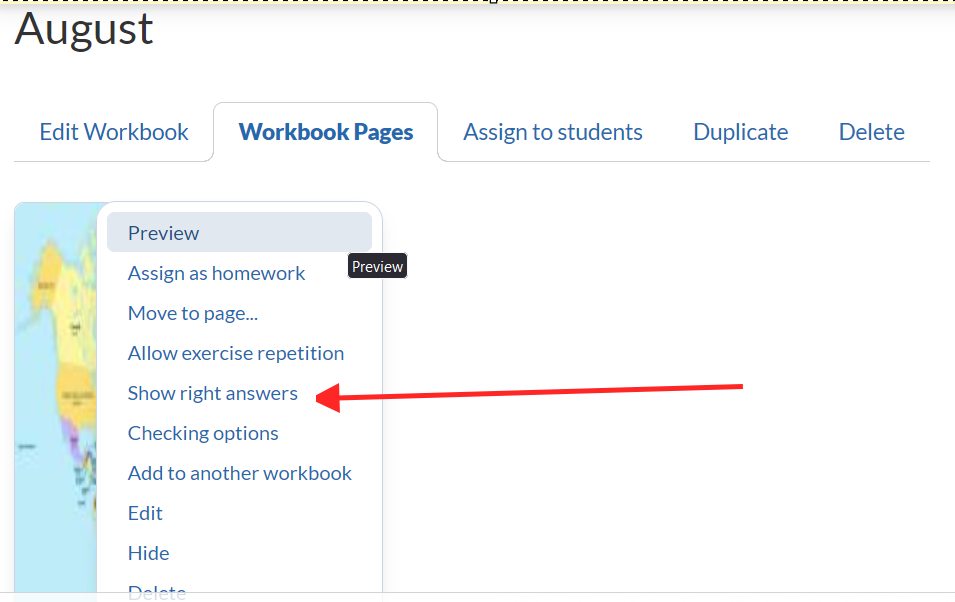
Task: Click Move to page... menu entry
Action: pos(193,313)
